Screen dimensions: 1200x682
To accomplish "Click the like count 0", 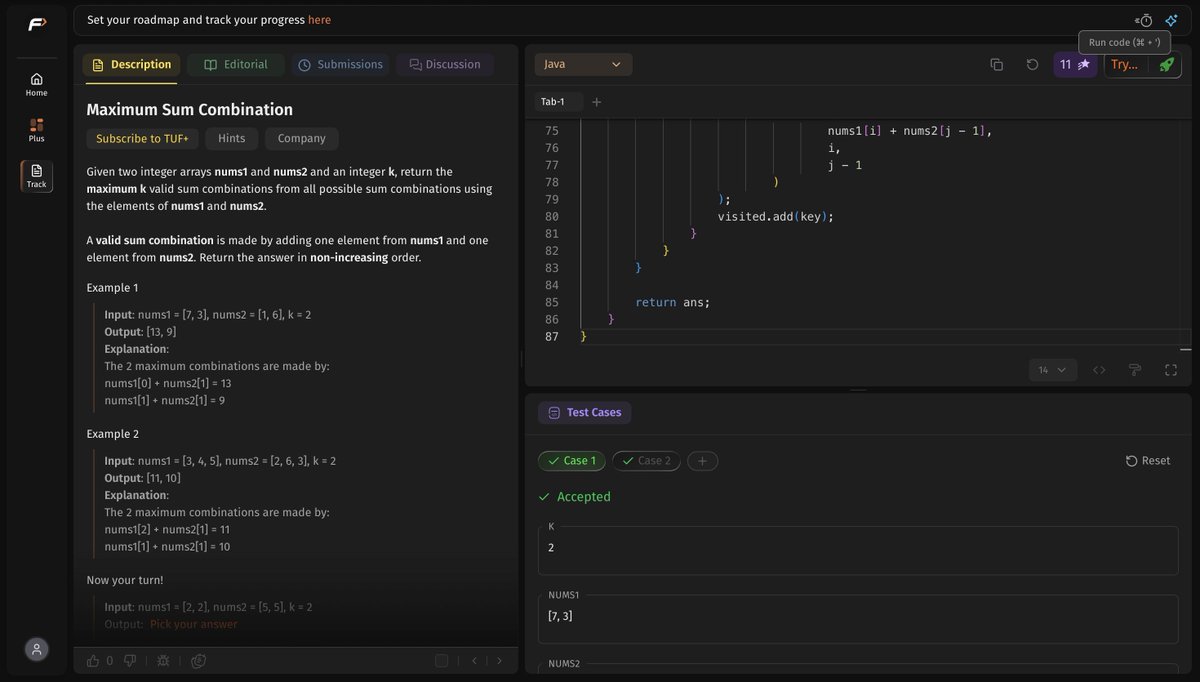I will 110,661.
